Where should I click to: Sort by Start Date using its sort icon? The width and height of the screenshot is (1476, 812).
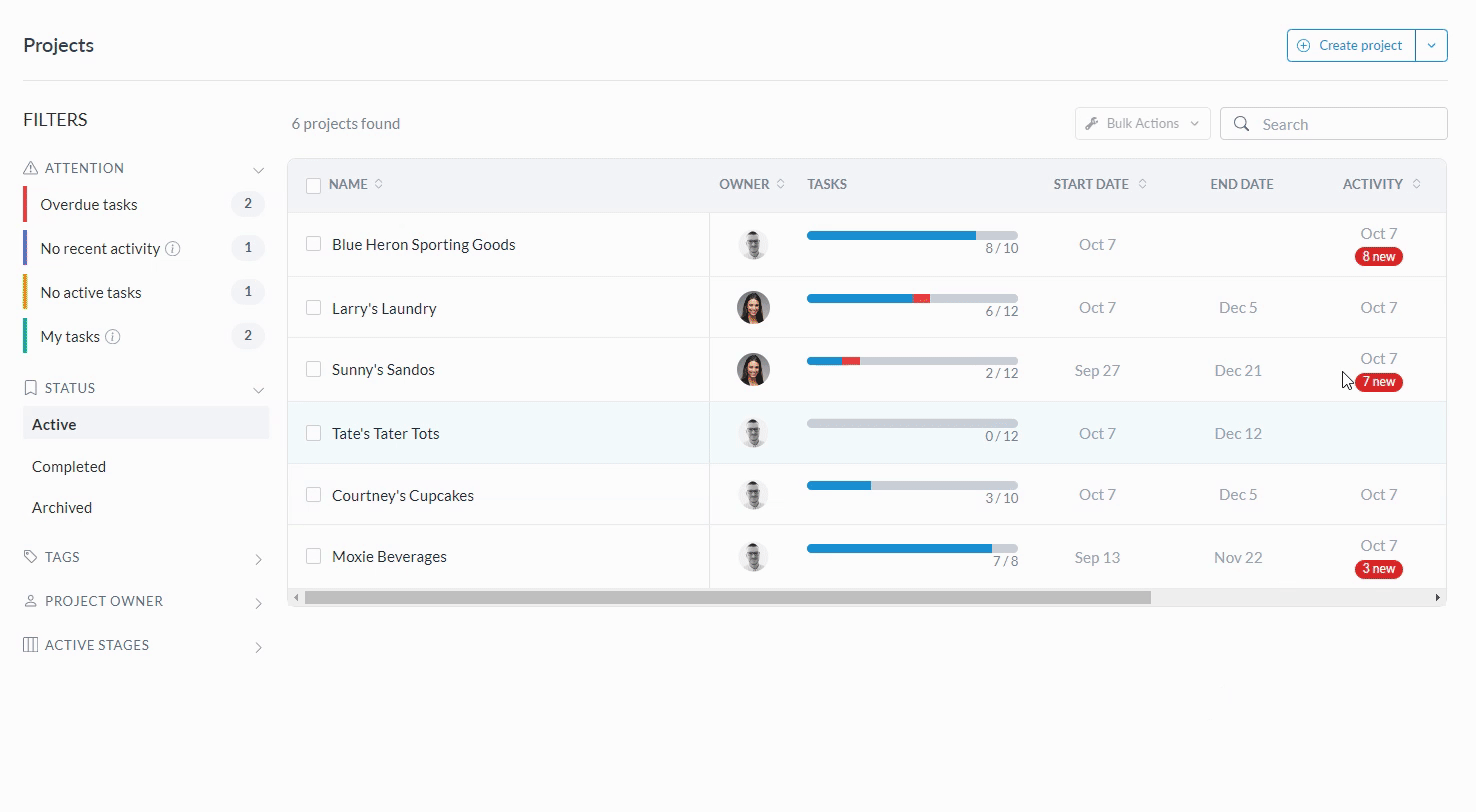1142,184
